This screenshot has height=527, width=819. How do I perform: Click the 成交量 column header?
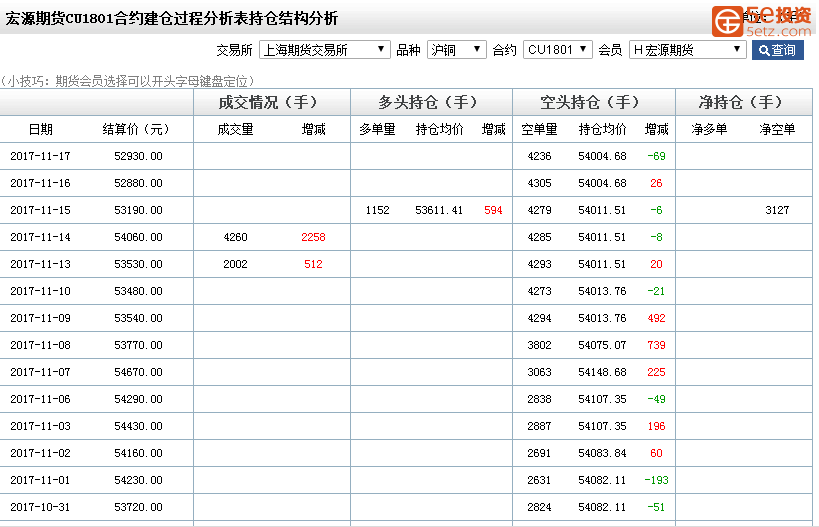235,129
